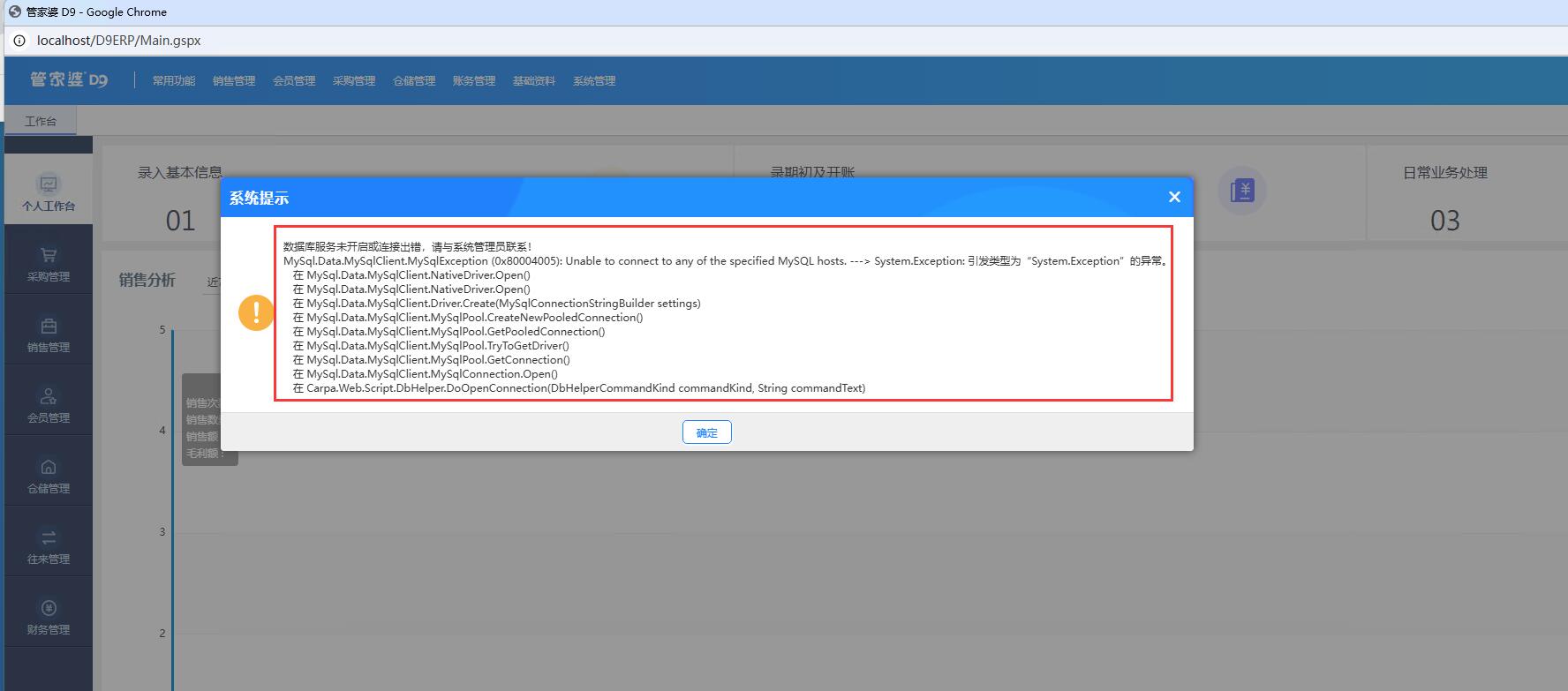
Task: Click 仓储管理 warehouse icon in sidebar
Action: click(x=49, y=468)
